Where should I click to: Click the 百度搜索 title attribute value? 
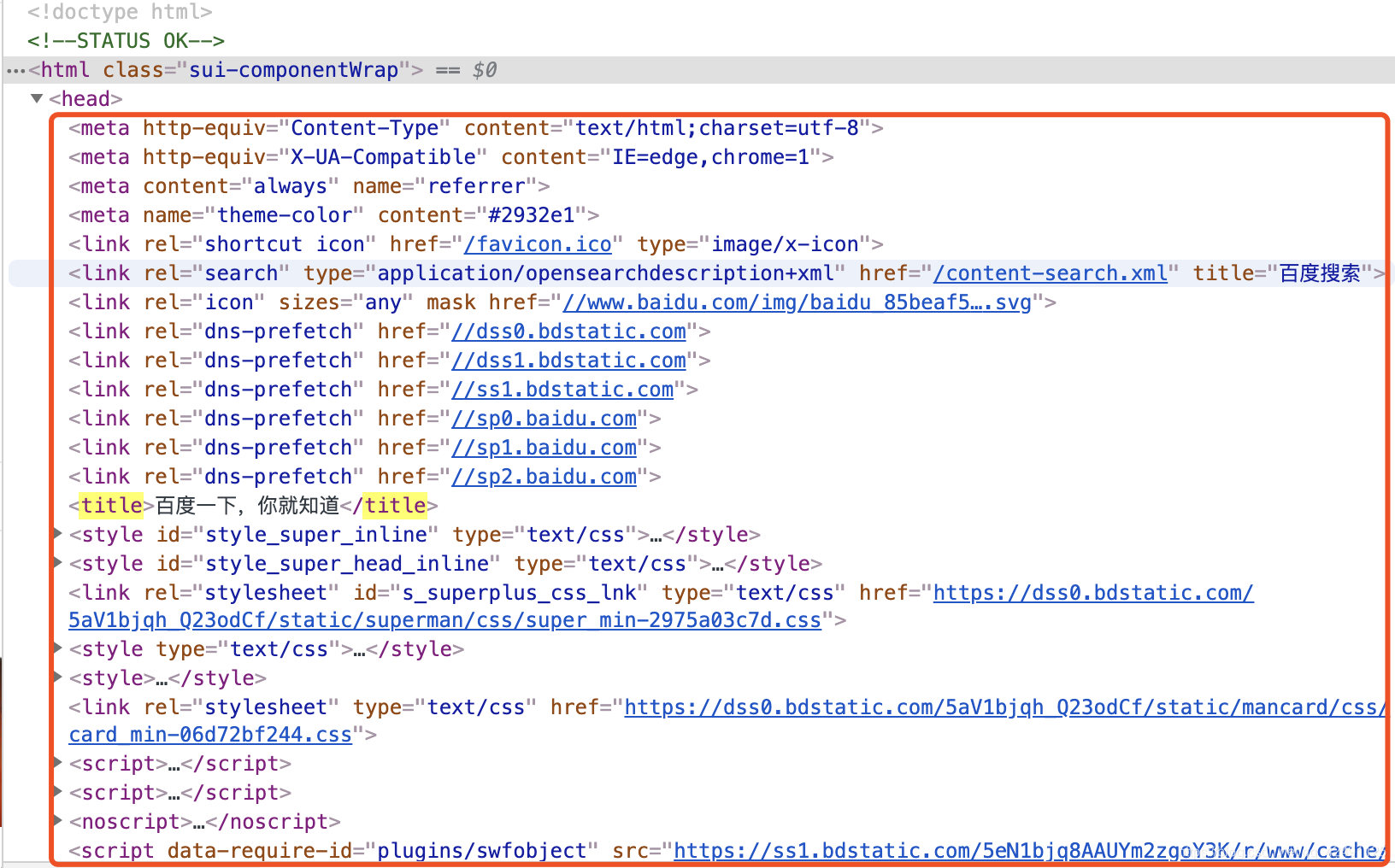[1320, 273]
